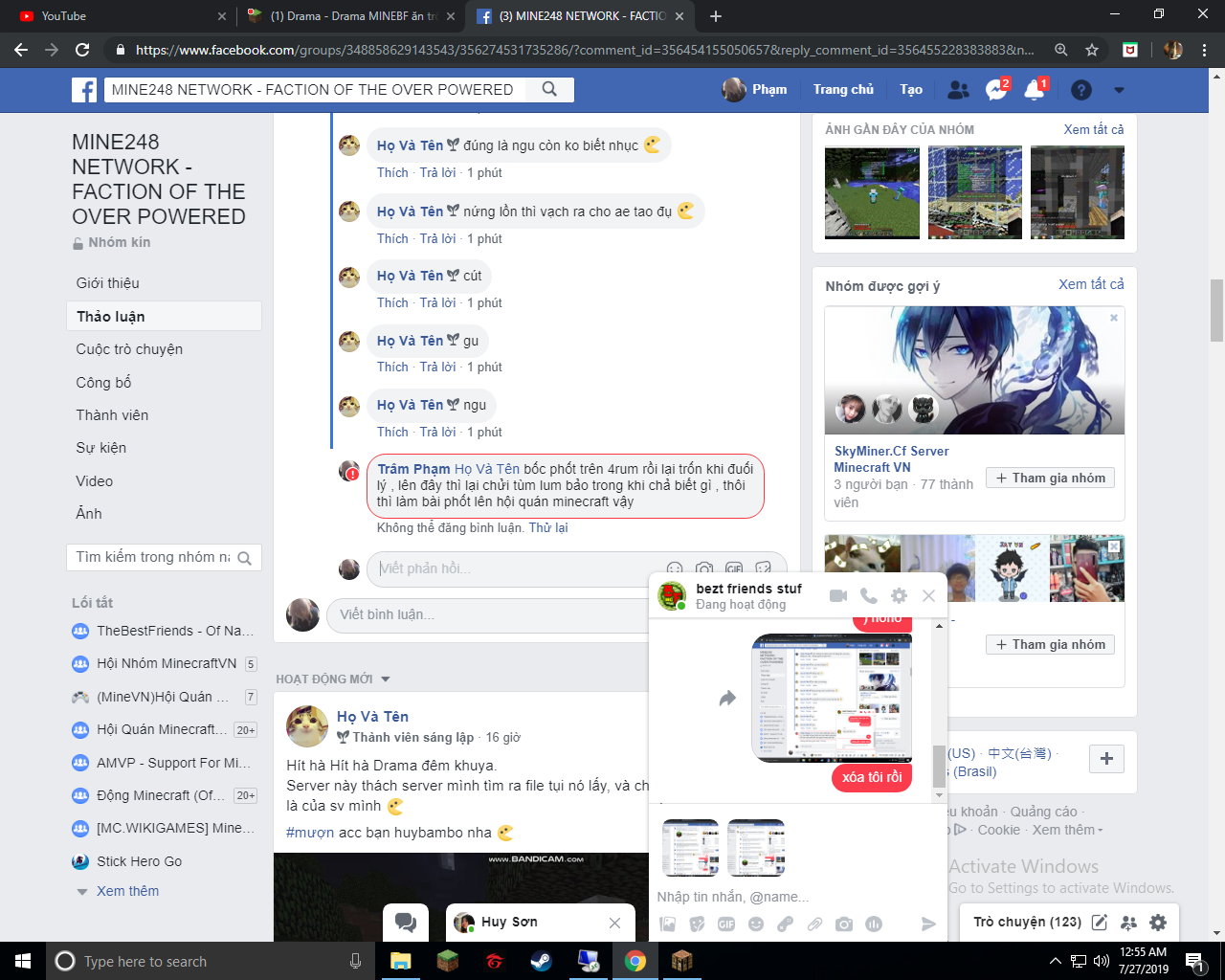Switch to the Drama MINEBF browser tab
Viewport: 1225px width, 980px height.
[350, 16]
